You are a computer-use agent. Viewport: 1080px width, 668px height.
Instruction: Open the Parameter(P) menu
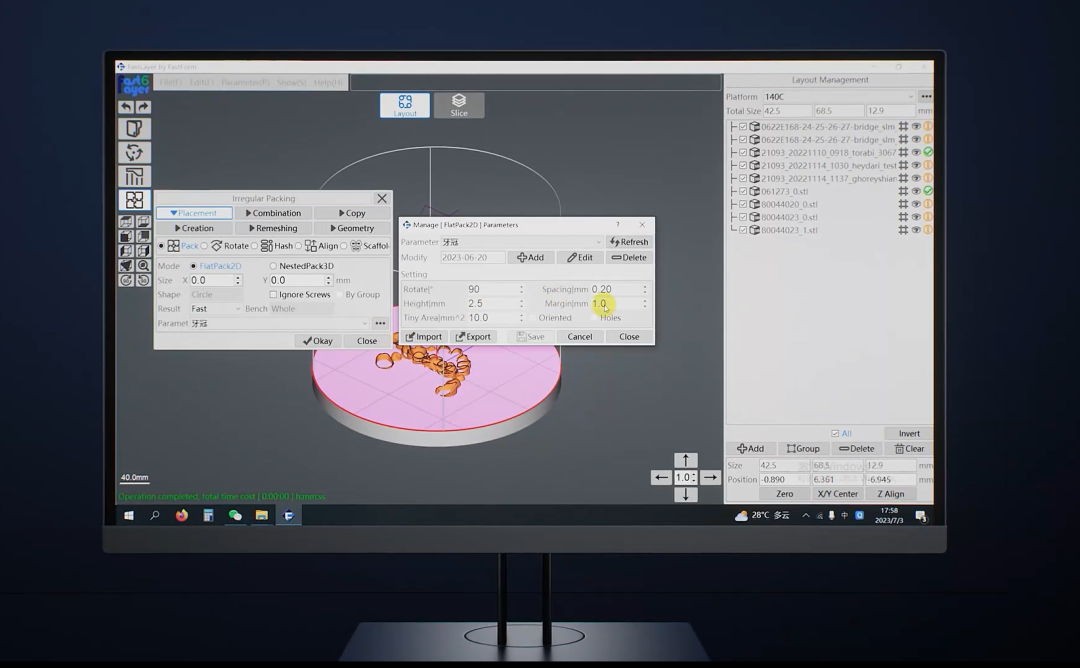click(x=245, y=83)
